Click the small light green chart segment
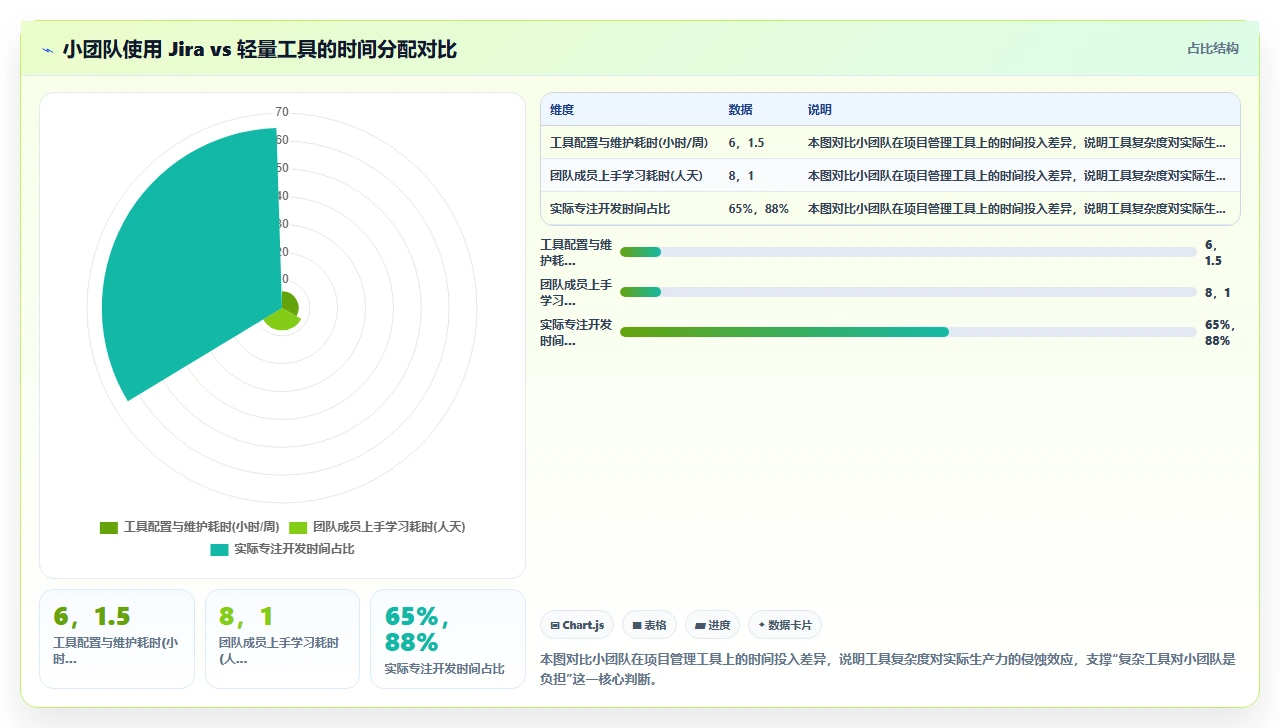Image resolution: width=1280 pixels, height=728 pixels. point(282,321)
